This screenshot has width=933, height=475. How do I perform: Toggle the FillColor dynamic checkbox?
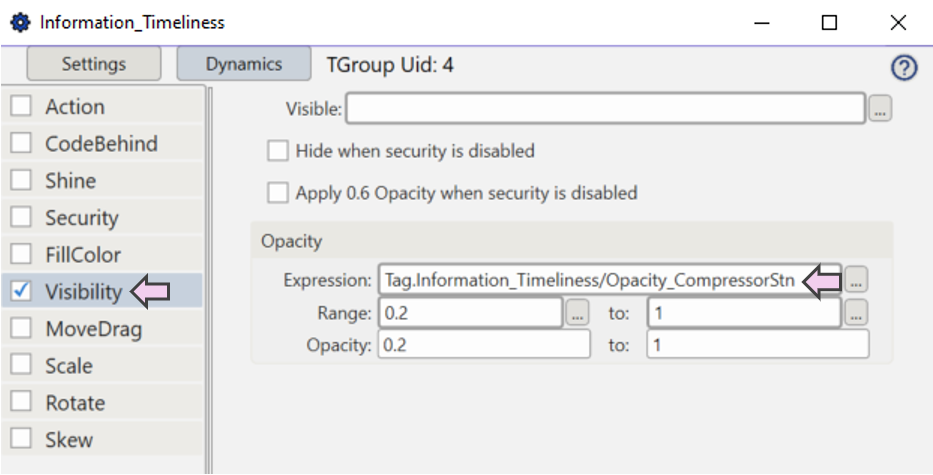coord(21,255)
